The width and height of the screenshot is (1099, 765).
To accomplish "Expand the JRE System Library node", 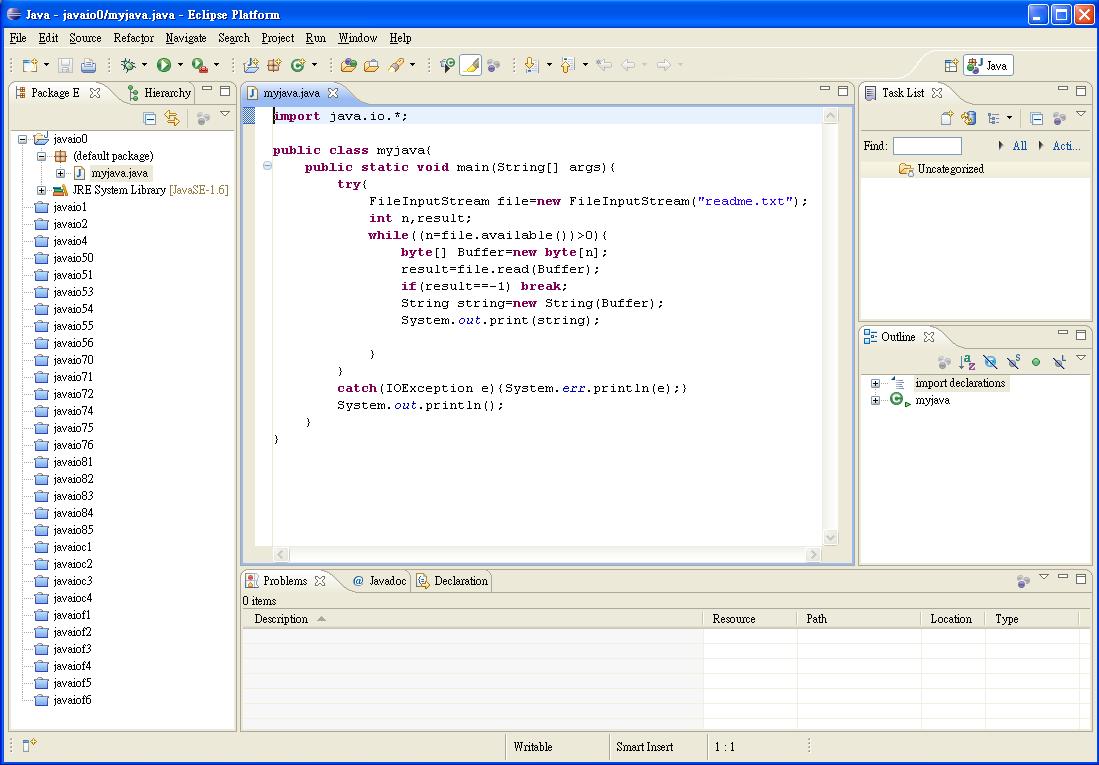I will point(41,190).
